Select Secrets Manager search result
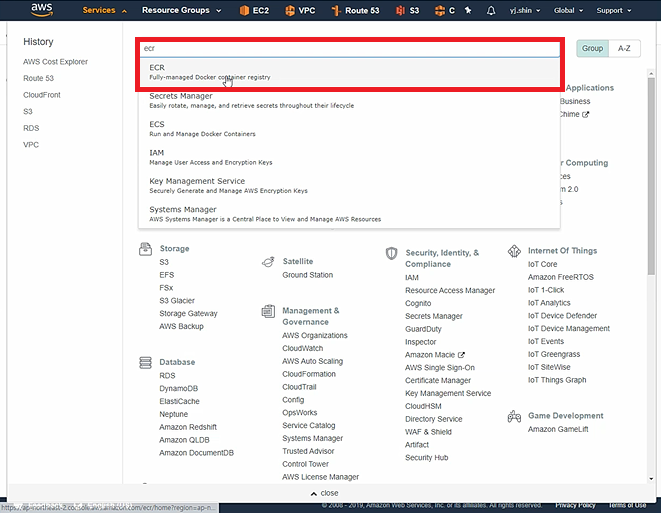 [349, 100]
